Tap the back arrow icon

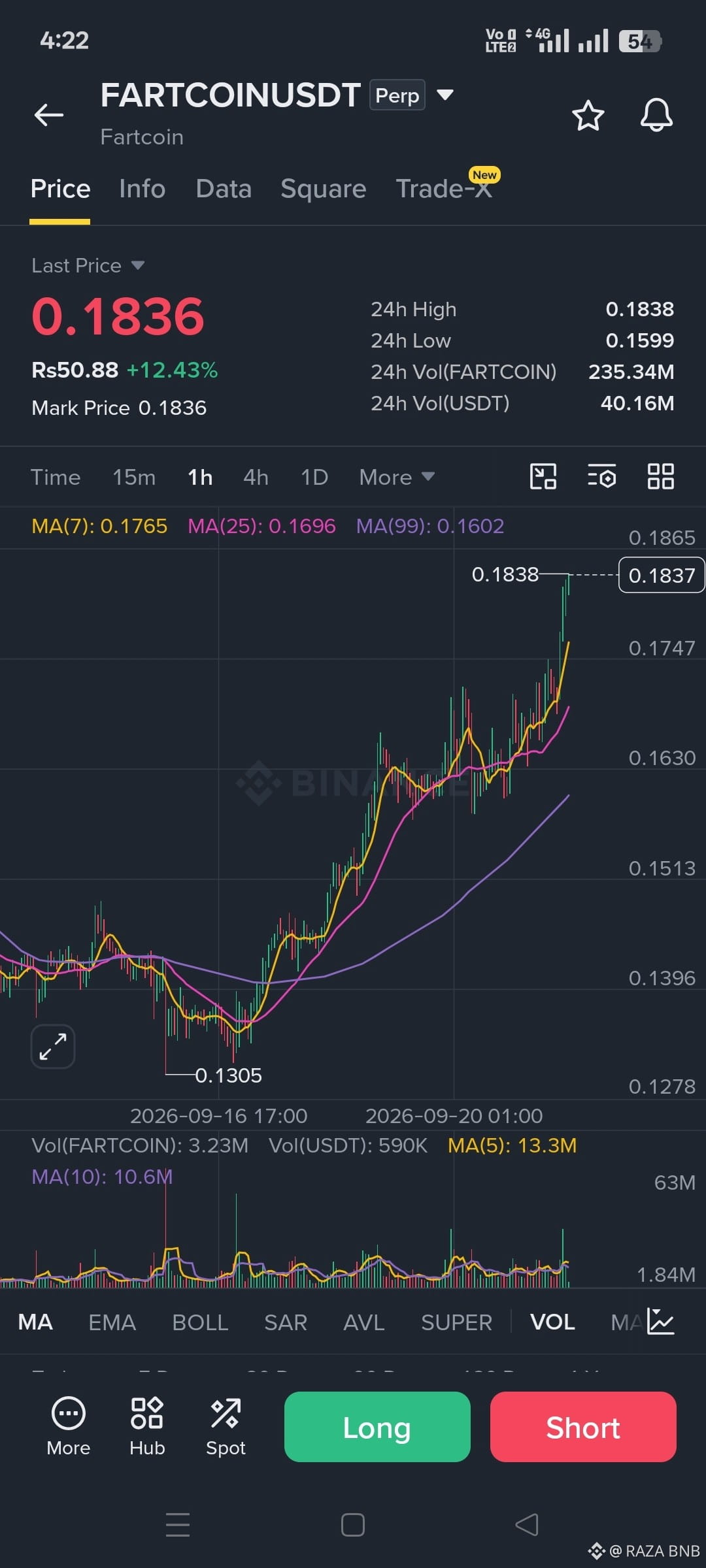click(x=49, y=115)
